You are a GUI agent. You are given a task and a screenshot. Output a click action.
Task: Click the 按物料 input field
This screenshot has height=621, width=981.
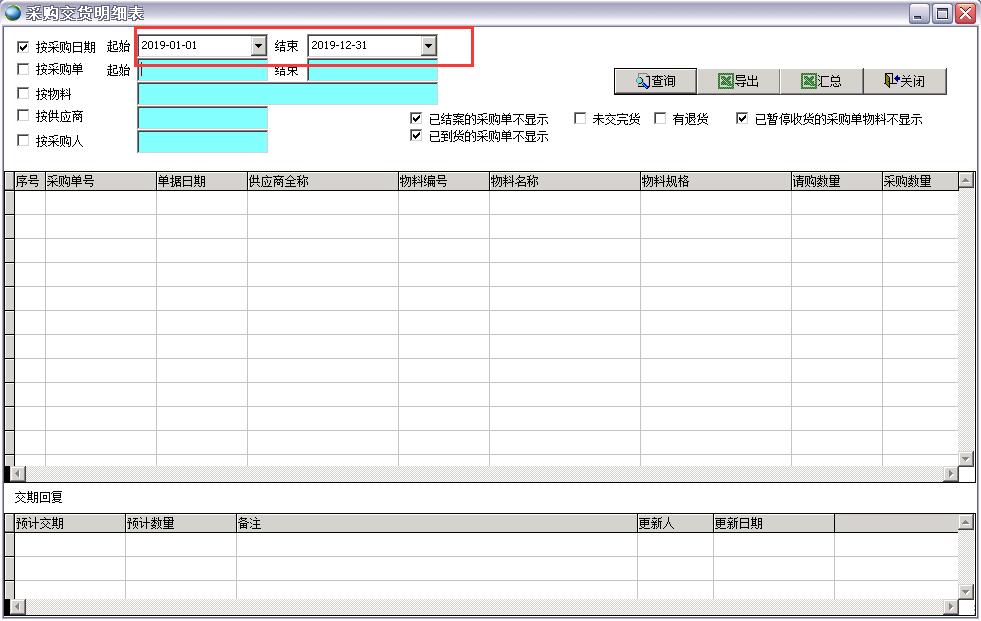(x=287, y=94)
